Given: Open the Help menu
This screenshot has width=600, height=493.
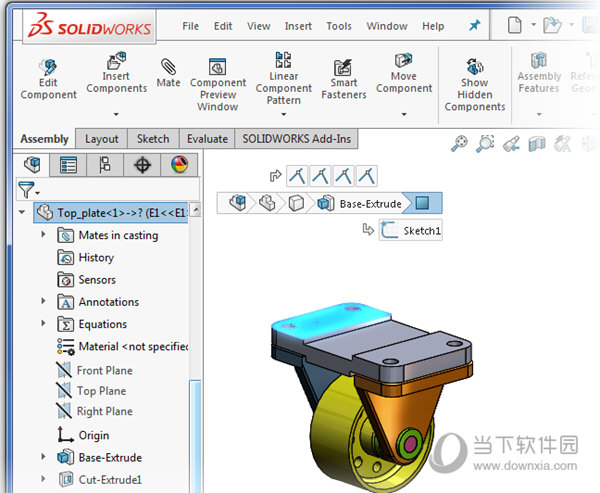Looking at the screenshot, I should pyautogui.click(x=433, y=26).
